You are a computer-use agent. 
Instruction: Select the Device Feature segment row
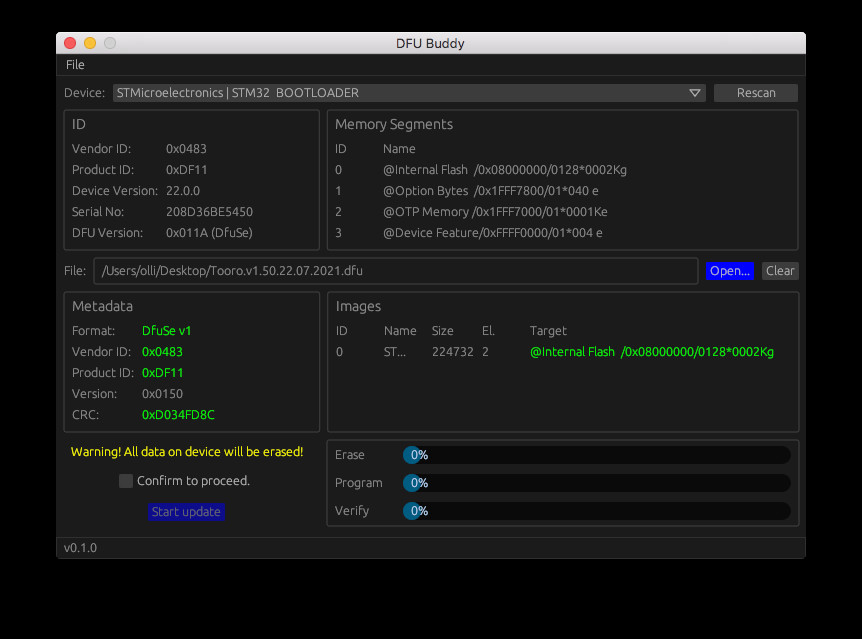coord(492,233)
